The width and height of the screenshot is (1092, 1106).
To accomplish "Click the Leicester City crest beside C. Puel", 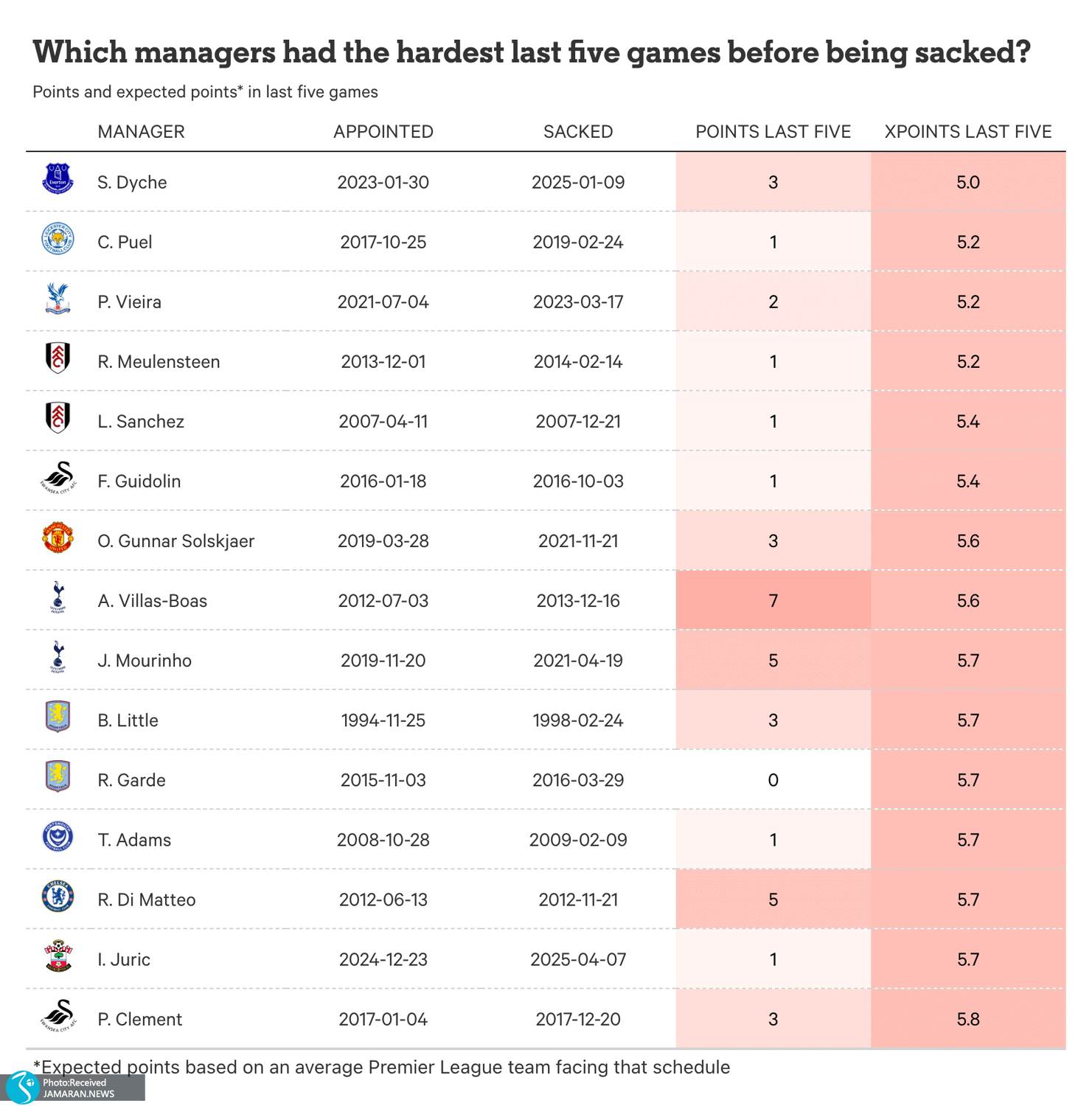I will [58, 239].
